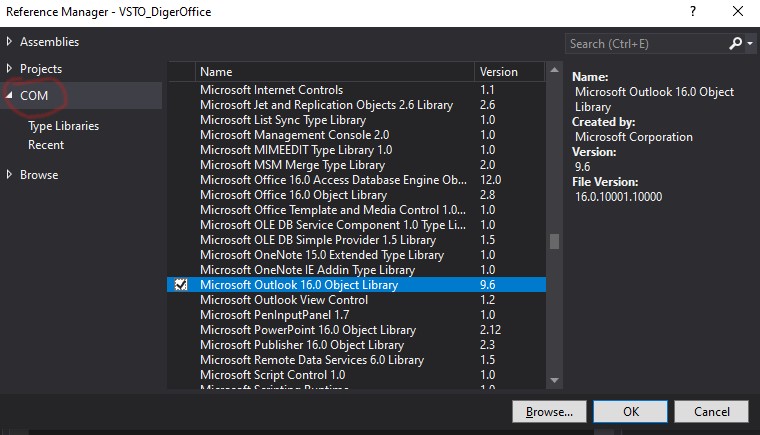Select Microsoft Publisher 16.0 Object Library

pos(356,345)
